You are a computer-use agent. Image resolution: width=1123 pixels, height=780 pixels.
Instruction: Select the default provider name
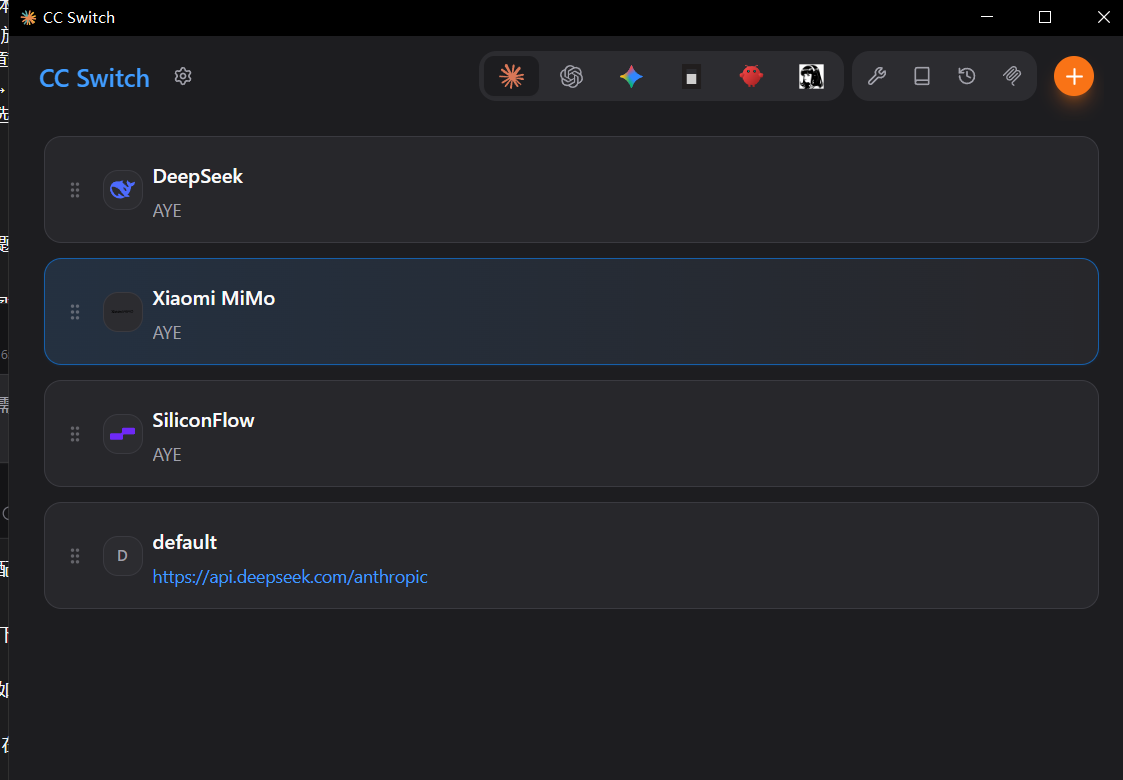pos(185,542)
